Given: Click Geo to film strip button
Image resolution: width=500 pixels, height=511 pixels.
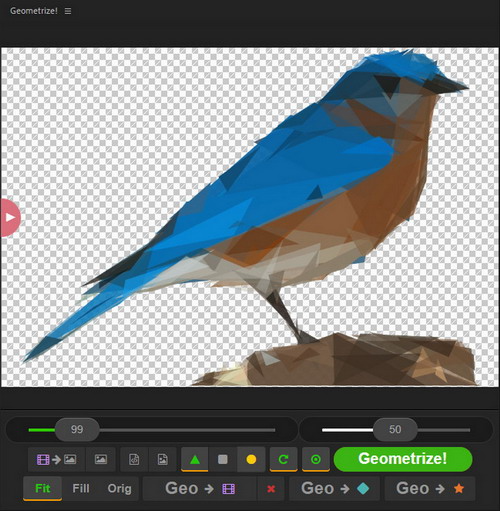Looking at the screenshot, I should pyautogui.click(x=200, y=489).
